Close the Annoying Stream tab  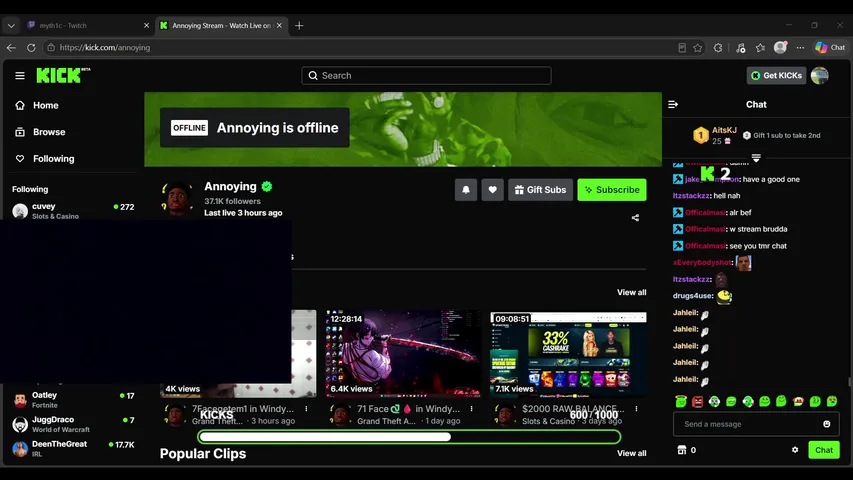click(x=279, y=26)
